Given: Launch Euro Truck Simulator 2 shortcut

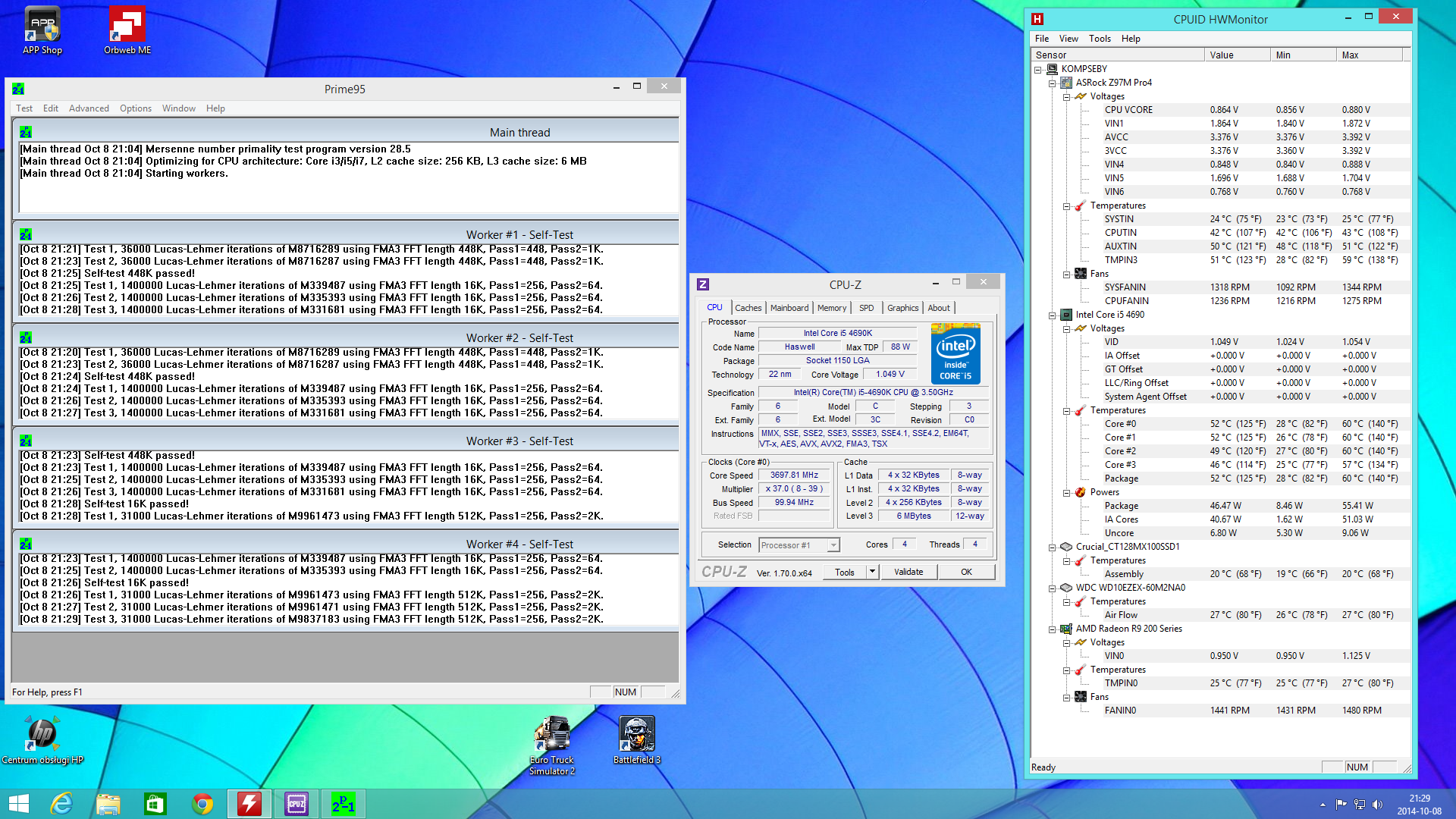Looking at the screenshot, I should pos(552,746).
